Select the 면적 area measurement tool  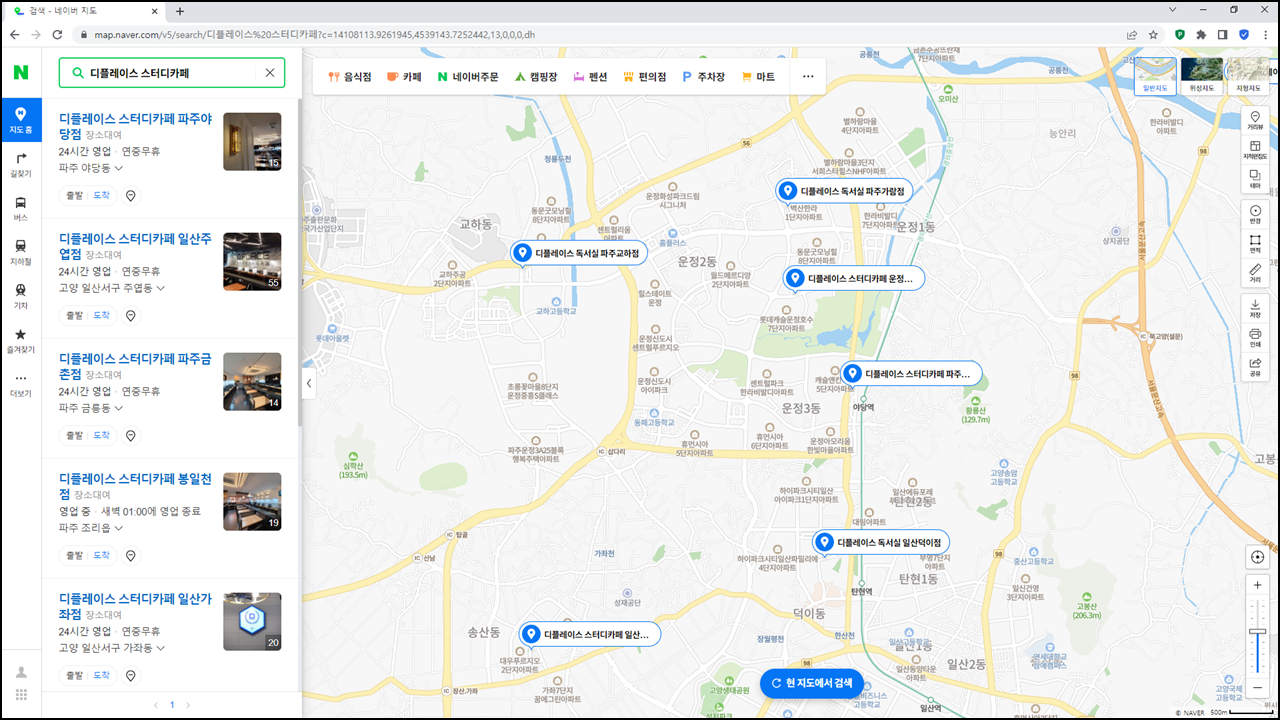1254,244
